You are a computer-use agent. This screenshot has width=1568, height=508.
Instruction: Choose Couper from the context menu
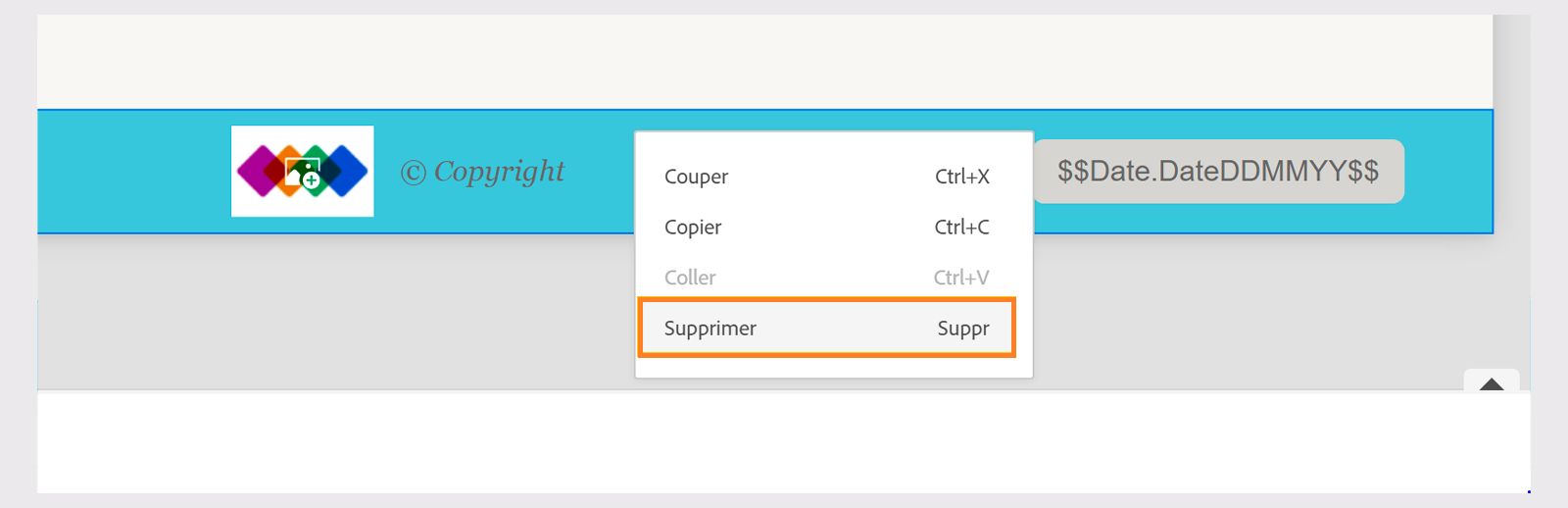tap(697, 177)
